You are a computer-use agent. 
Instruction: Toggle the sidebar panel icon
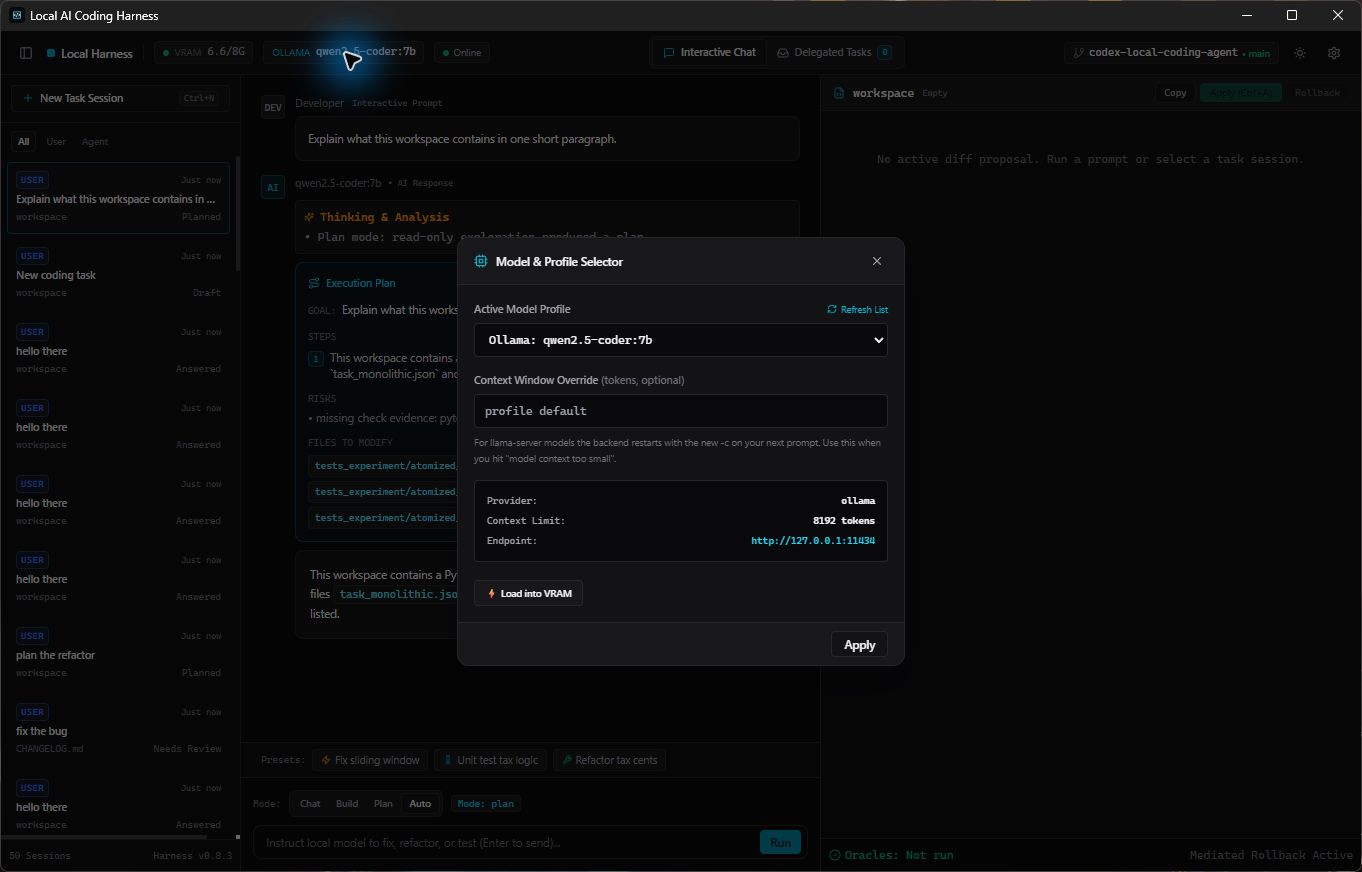(x=26, y=53)
